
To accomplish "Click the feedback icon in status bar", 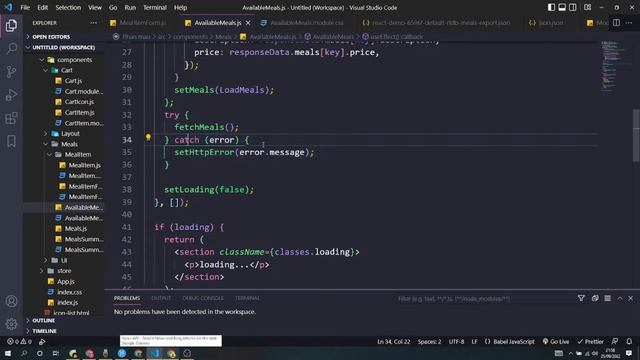I will (x=615, y=341).
